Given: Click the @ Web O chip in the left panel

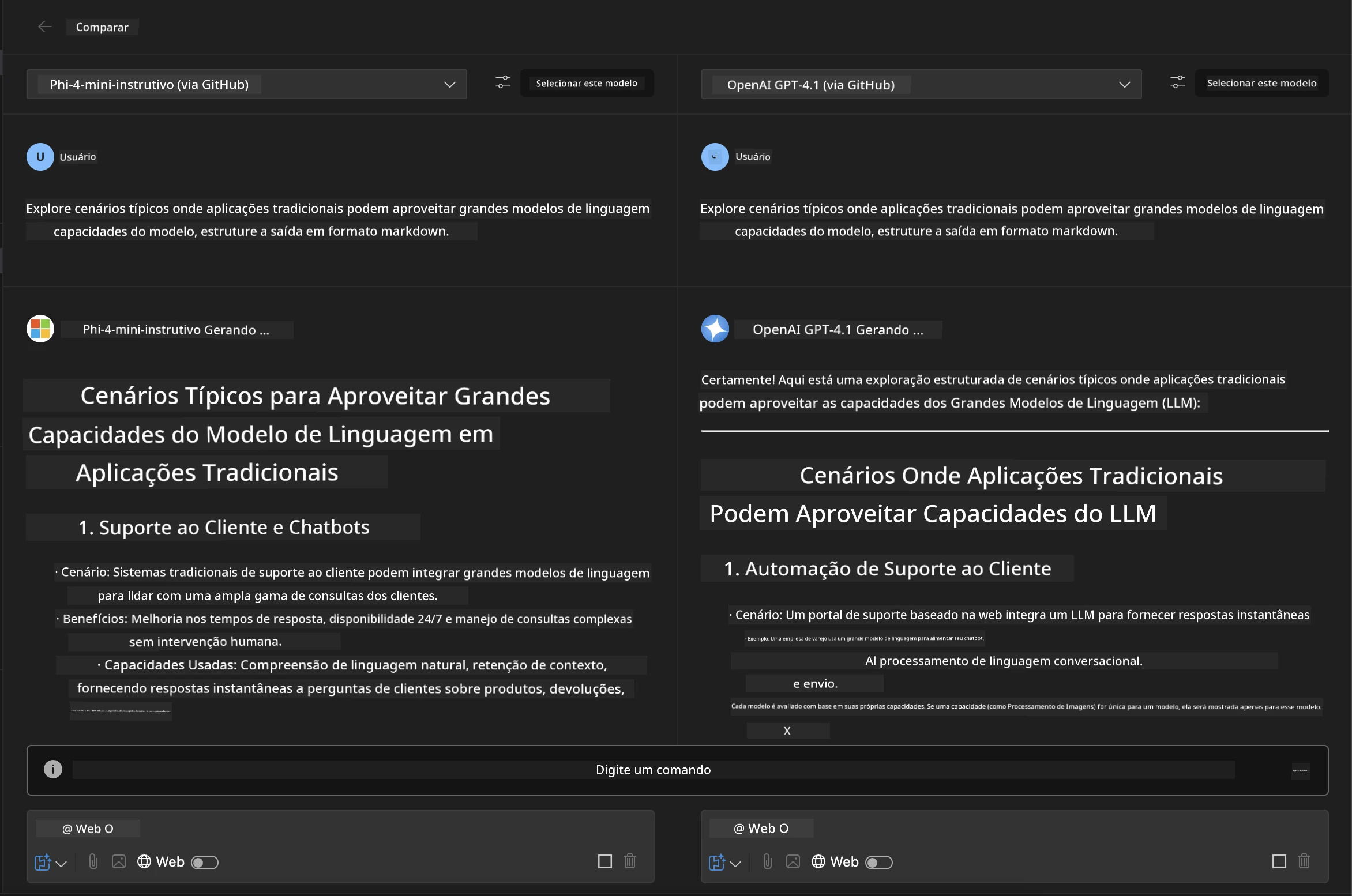Looking at the screenshot, I should 88,829.
